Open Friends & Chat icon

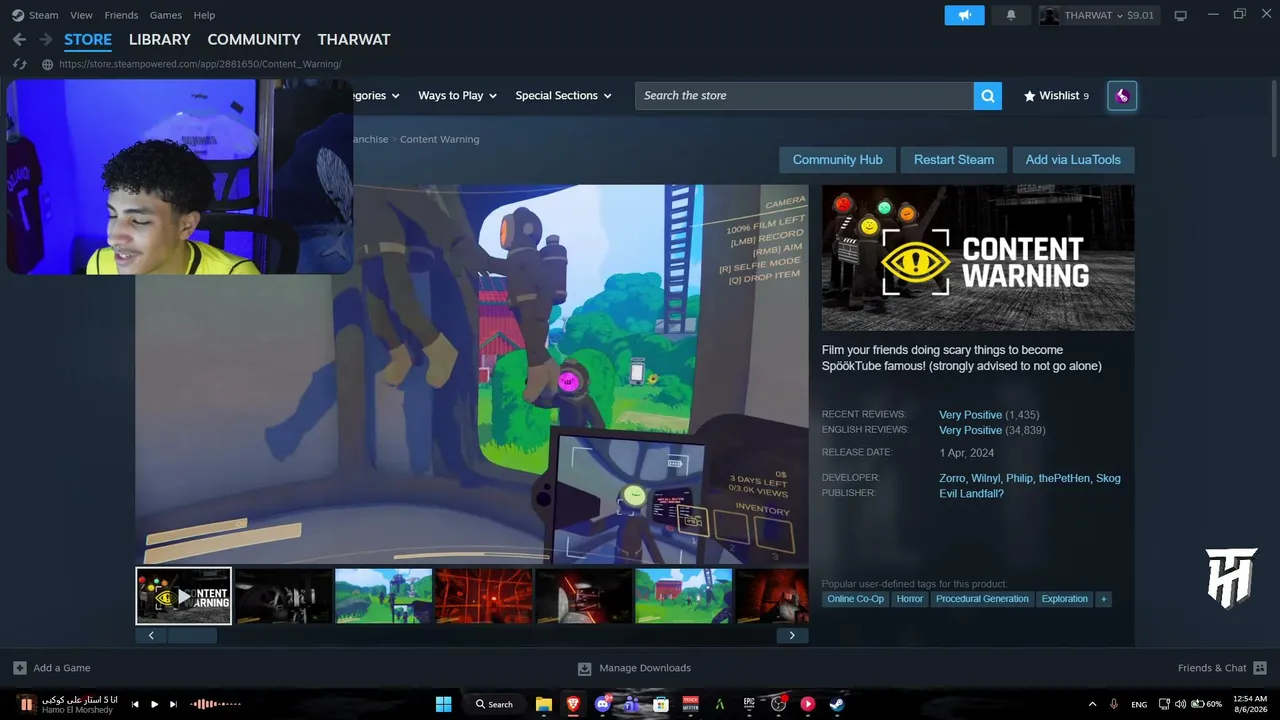click(1260, 668)
